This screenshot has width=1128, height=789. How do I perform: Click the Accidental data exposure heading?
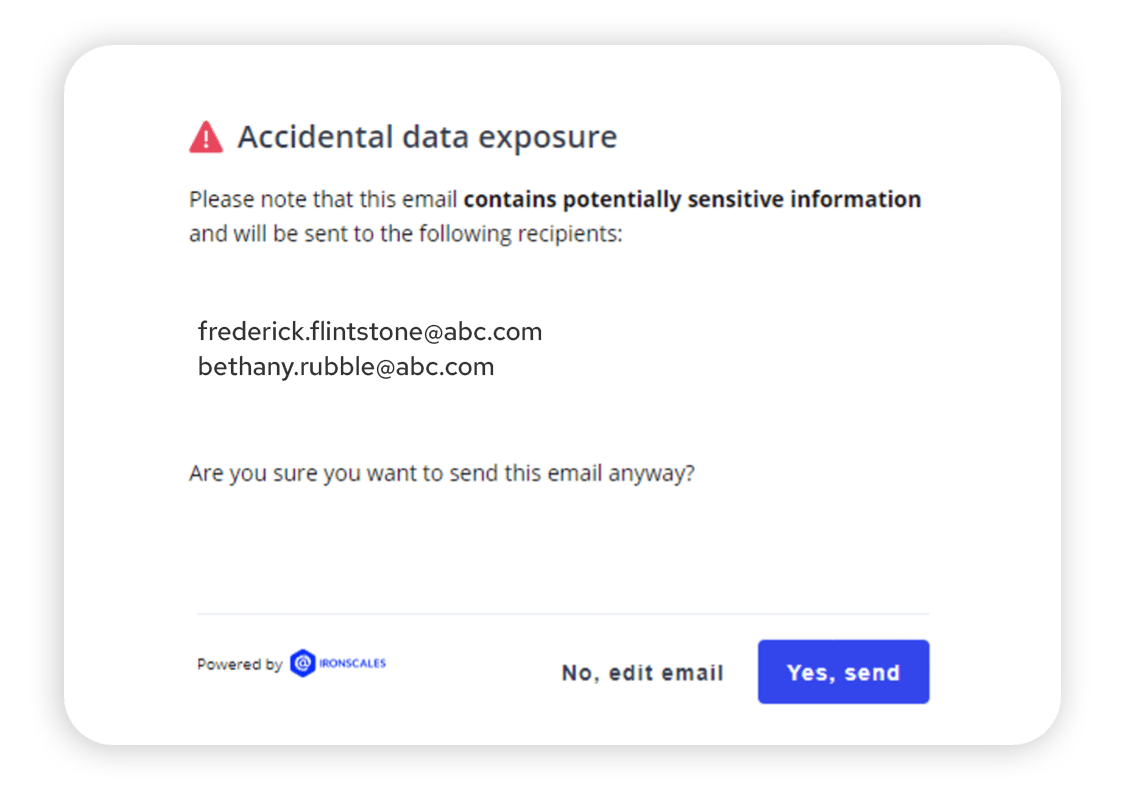click(427, 137)
